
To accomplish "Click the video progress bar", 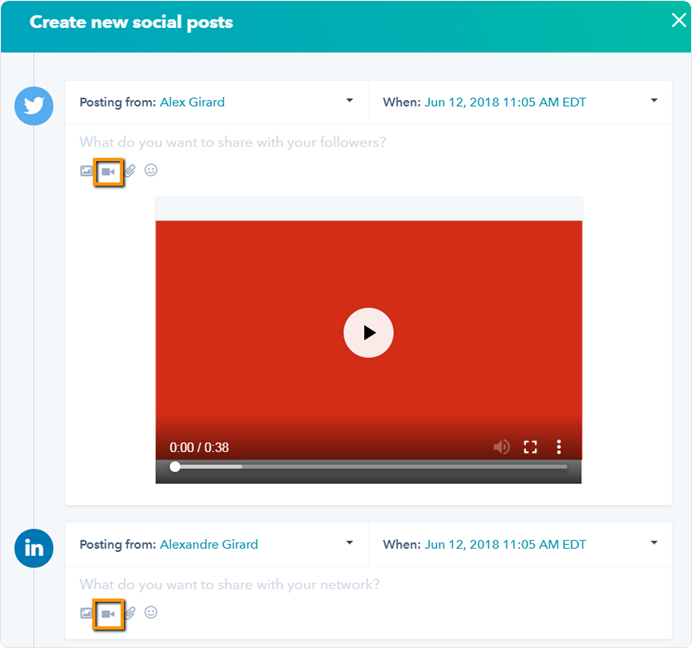I will coord(370,467).
